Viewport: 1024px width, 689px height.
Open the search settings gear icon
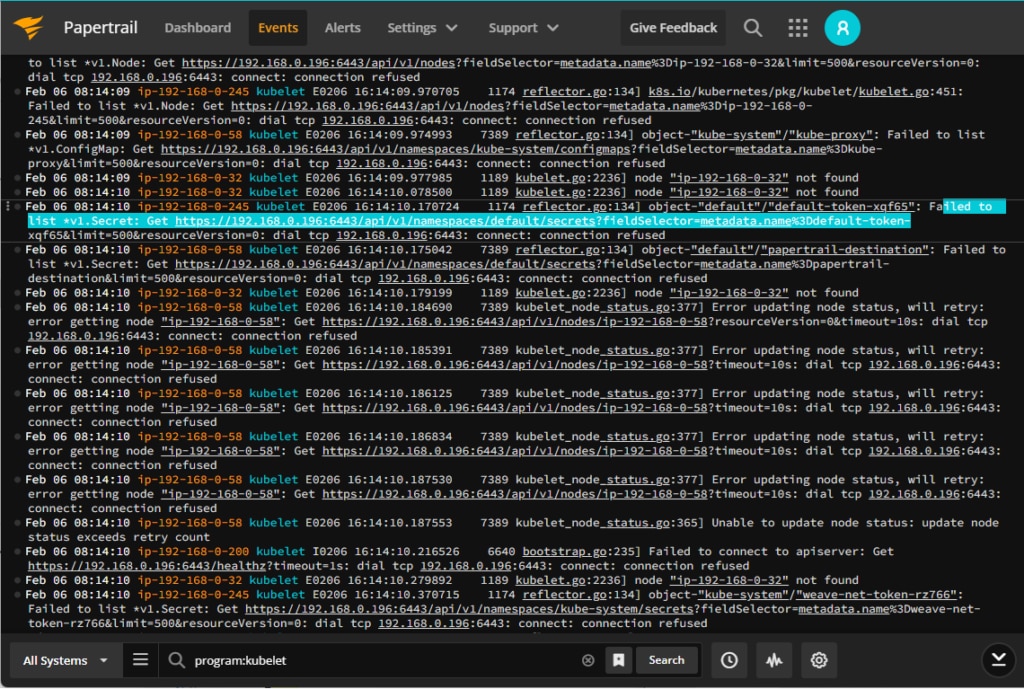tap(819, 660)
